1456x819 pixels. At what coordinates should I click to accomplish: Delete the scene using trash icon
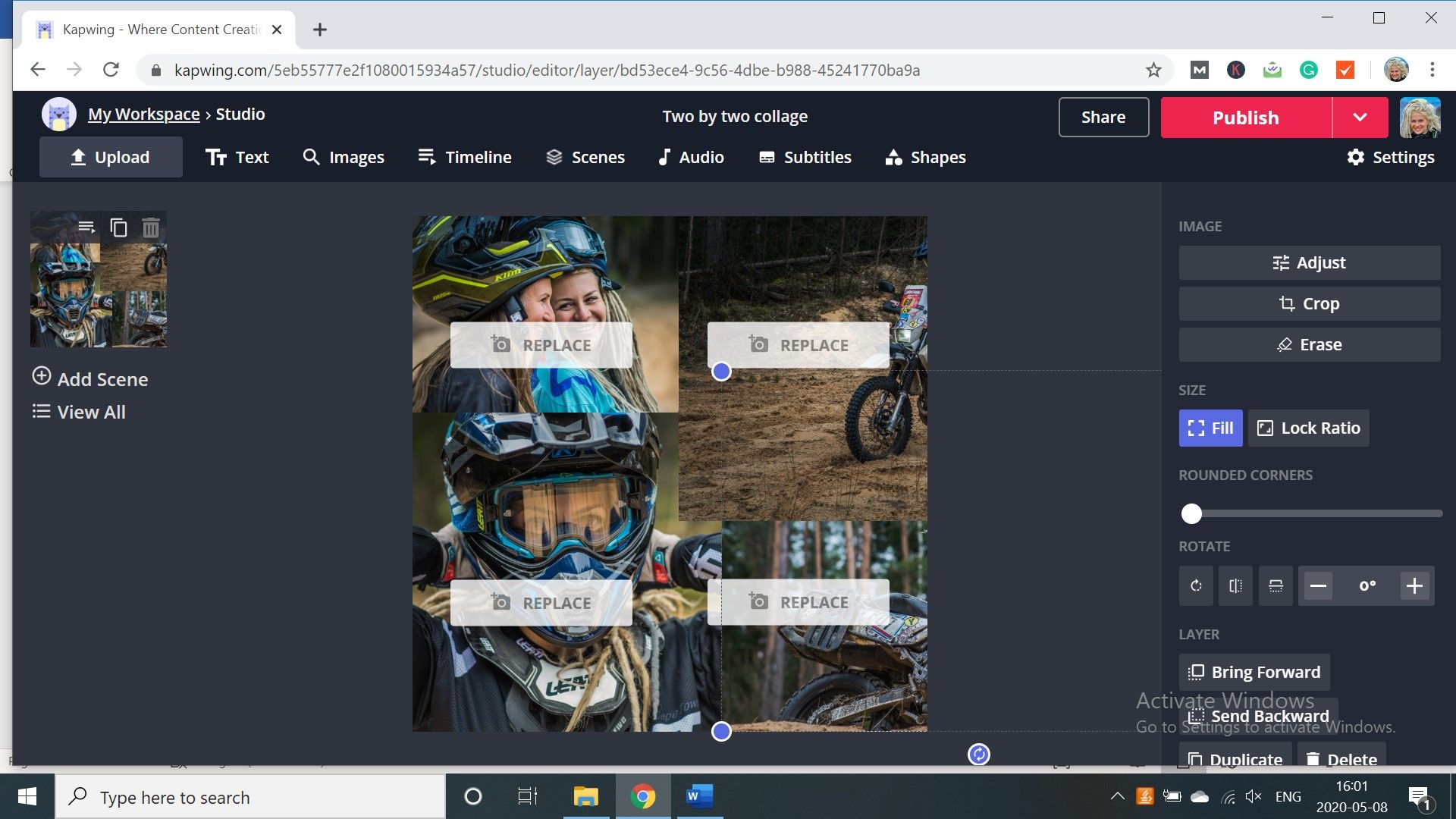[151, 227]
